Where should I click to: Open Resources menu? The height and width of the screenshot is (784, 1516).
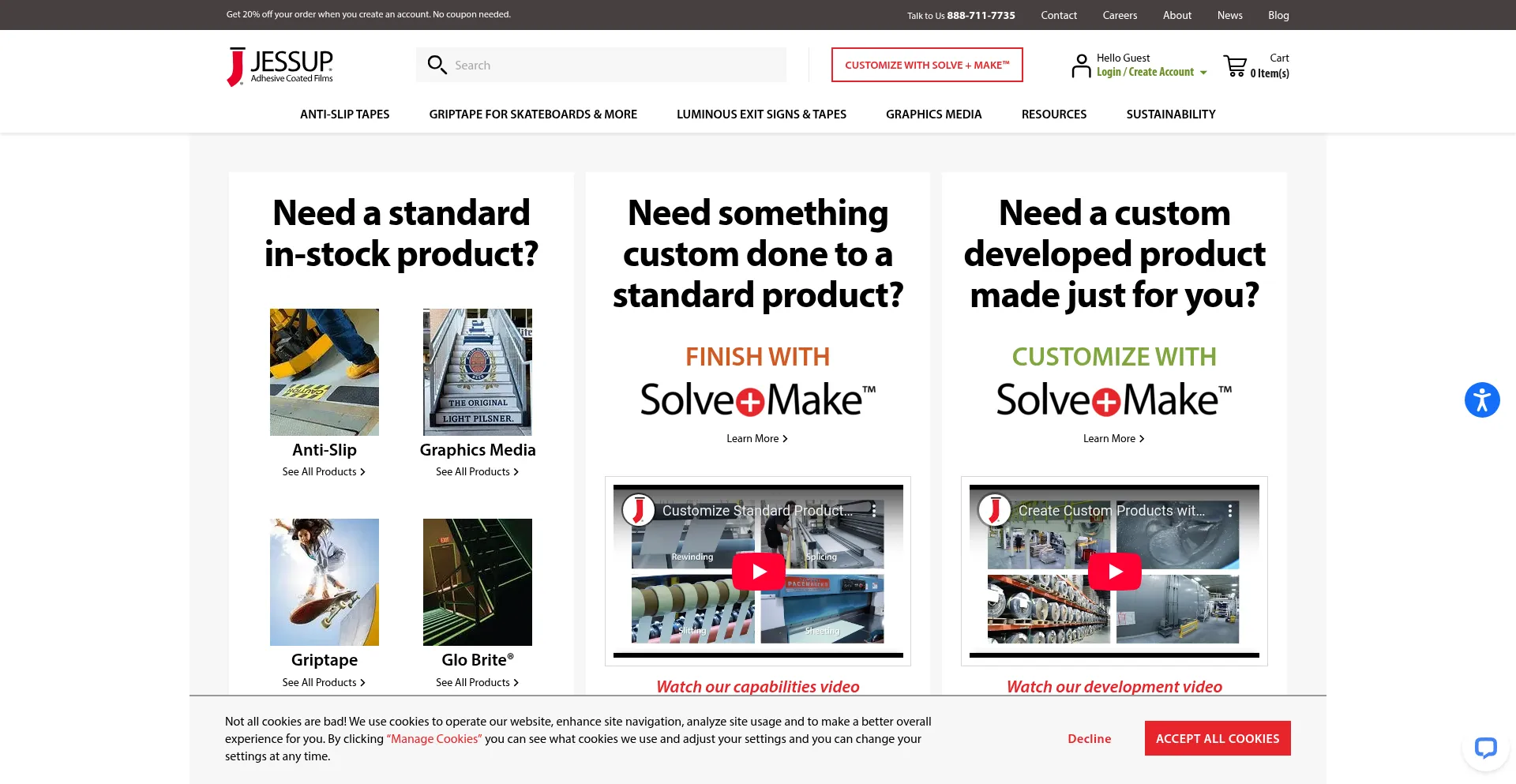pos(1053,114)
